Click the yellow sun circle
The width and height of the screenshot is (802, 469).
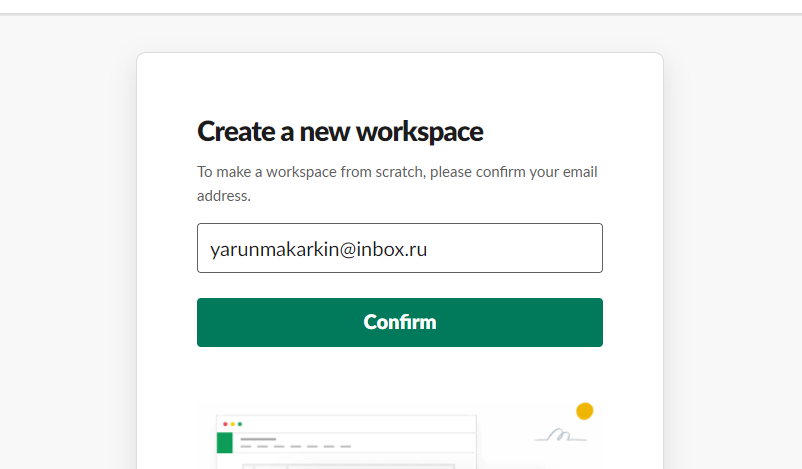tap(585, 411)
